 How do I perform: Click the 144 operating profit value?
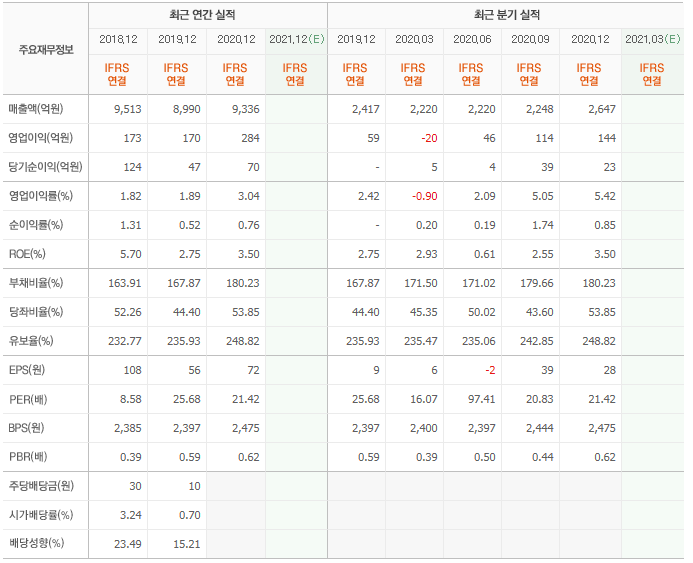click(x=607, y=138)
